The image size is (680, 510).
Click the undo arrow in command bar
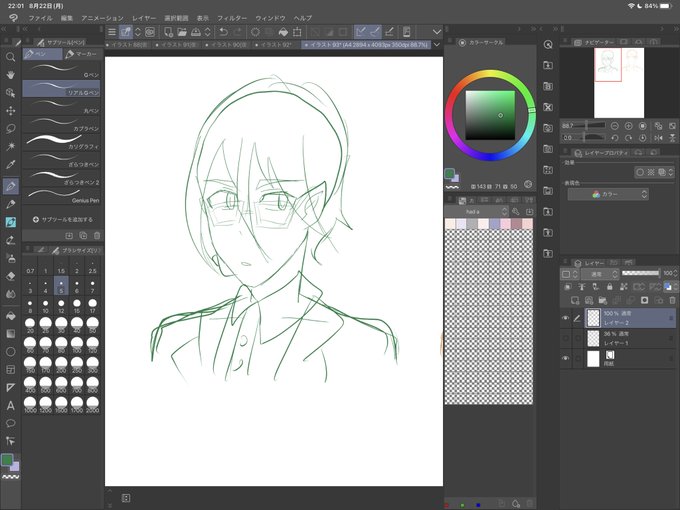pos(223,32)
